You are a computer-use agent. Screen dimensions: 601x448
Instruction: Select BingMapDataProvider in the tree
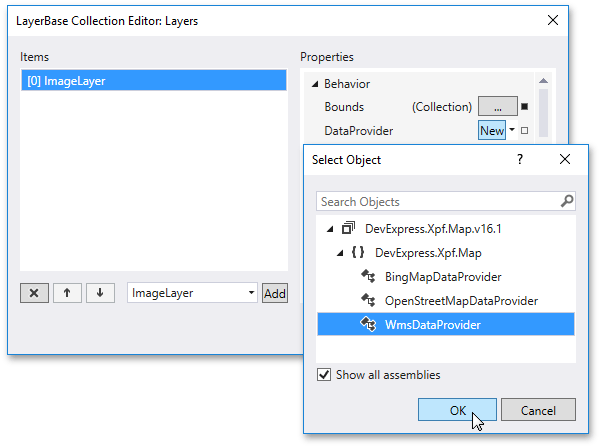tap(443, 277)
